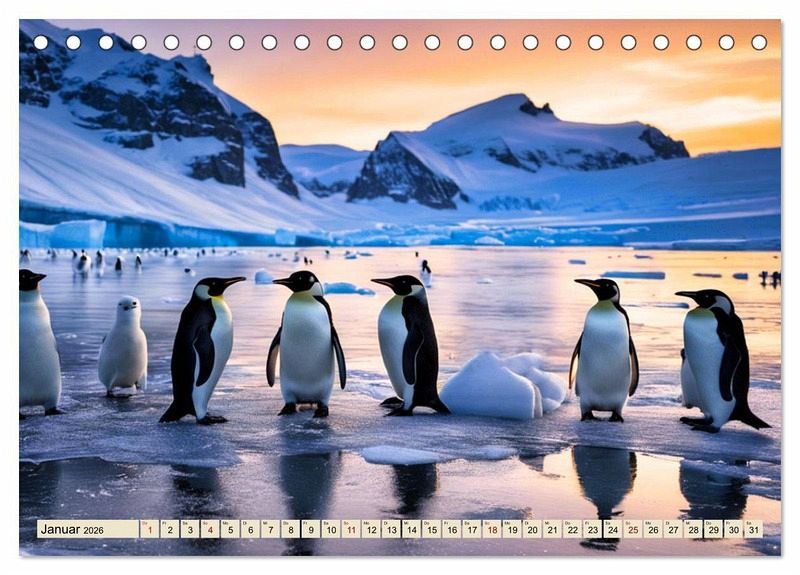Select Sunday day 18 in the calendar strip

pos(492,529)
